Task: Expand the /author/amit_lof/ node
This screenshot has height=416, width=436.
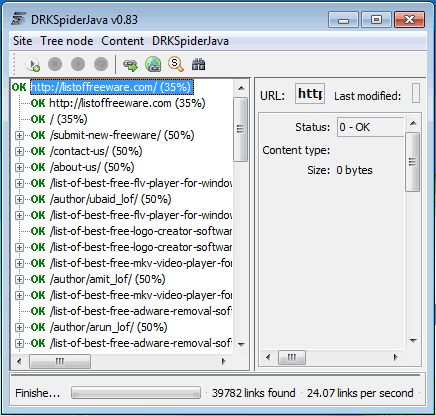Action: 19,279
